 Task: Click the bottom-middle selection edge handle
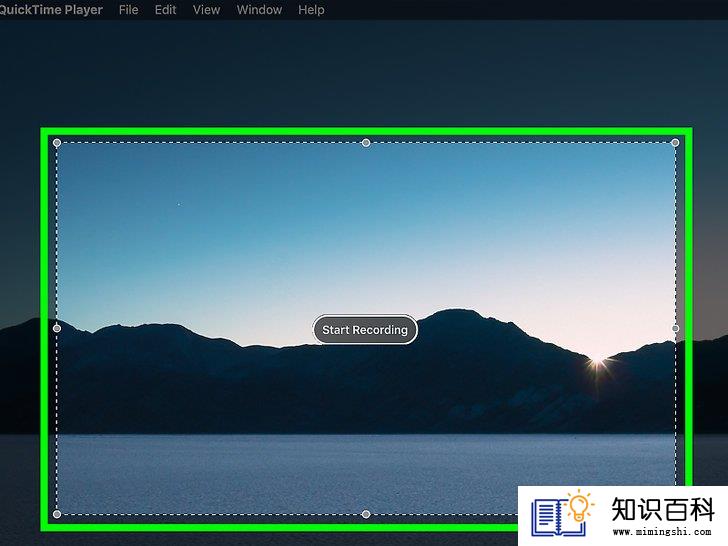coord(366,514)
